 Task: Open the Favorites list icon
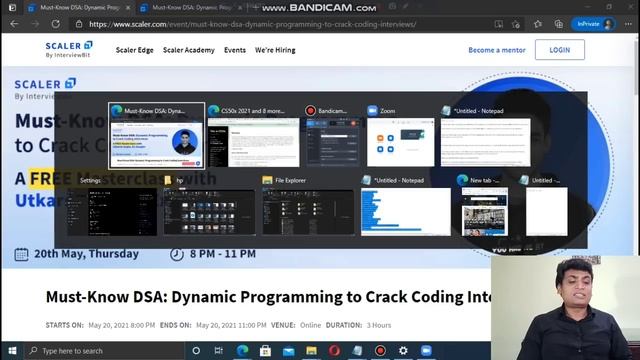(538, 24)
